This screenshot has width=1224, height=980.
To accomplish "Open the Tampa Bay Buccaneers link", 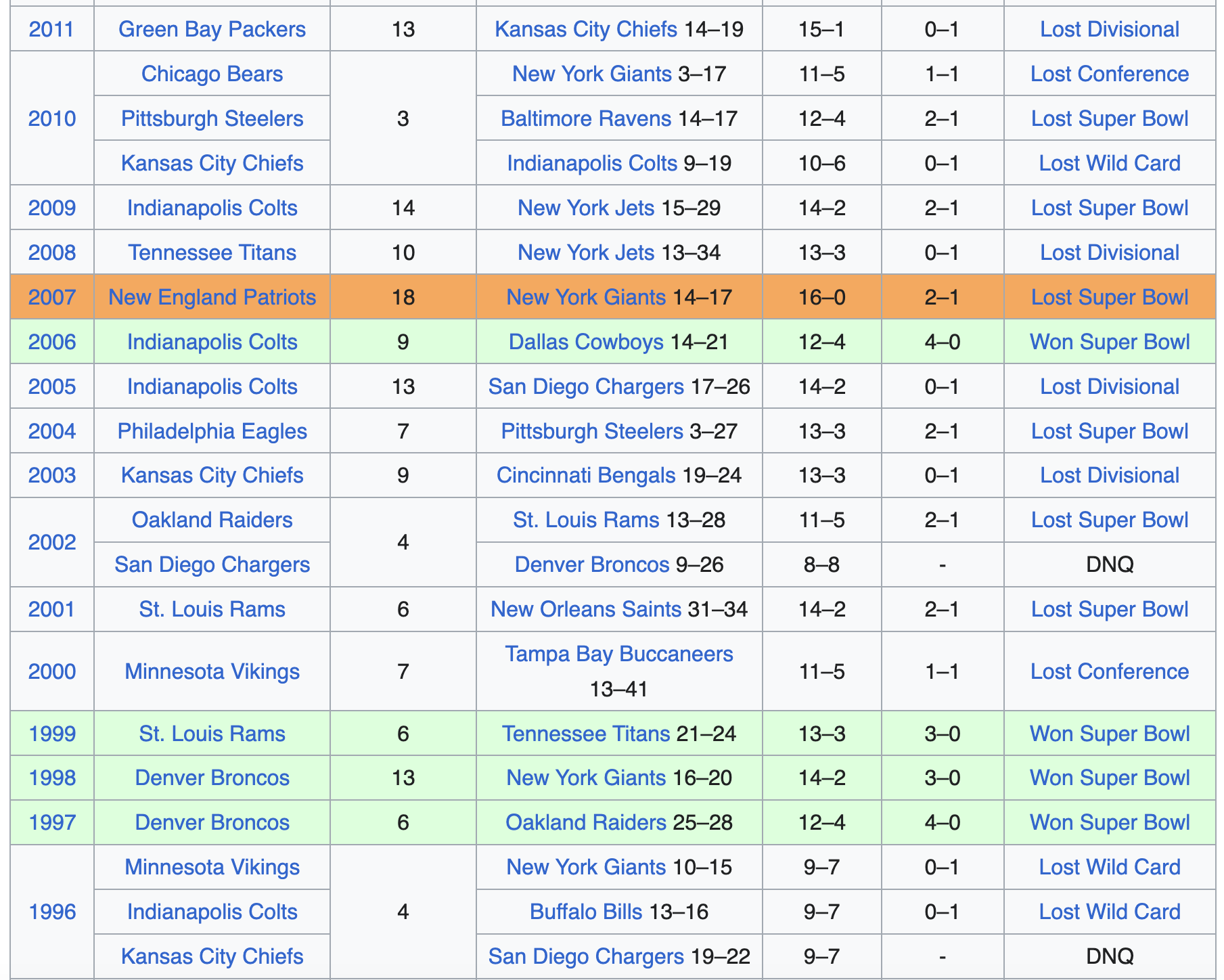I will [619, 654].
